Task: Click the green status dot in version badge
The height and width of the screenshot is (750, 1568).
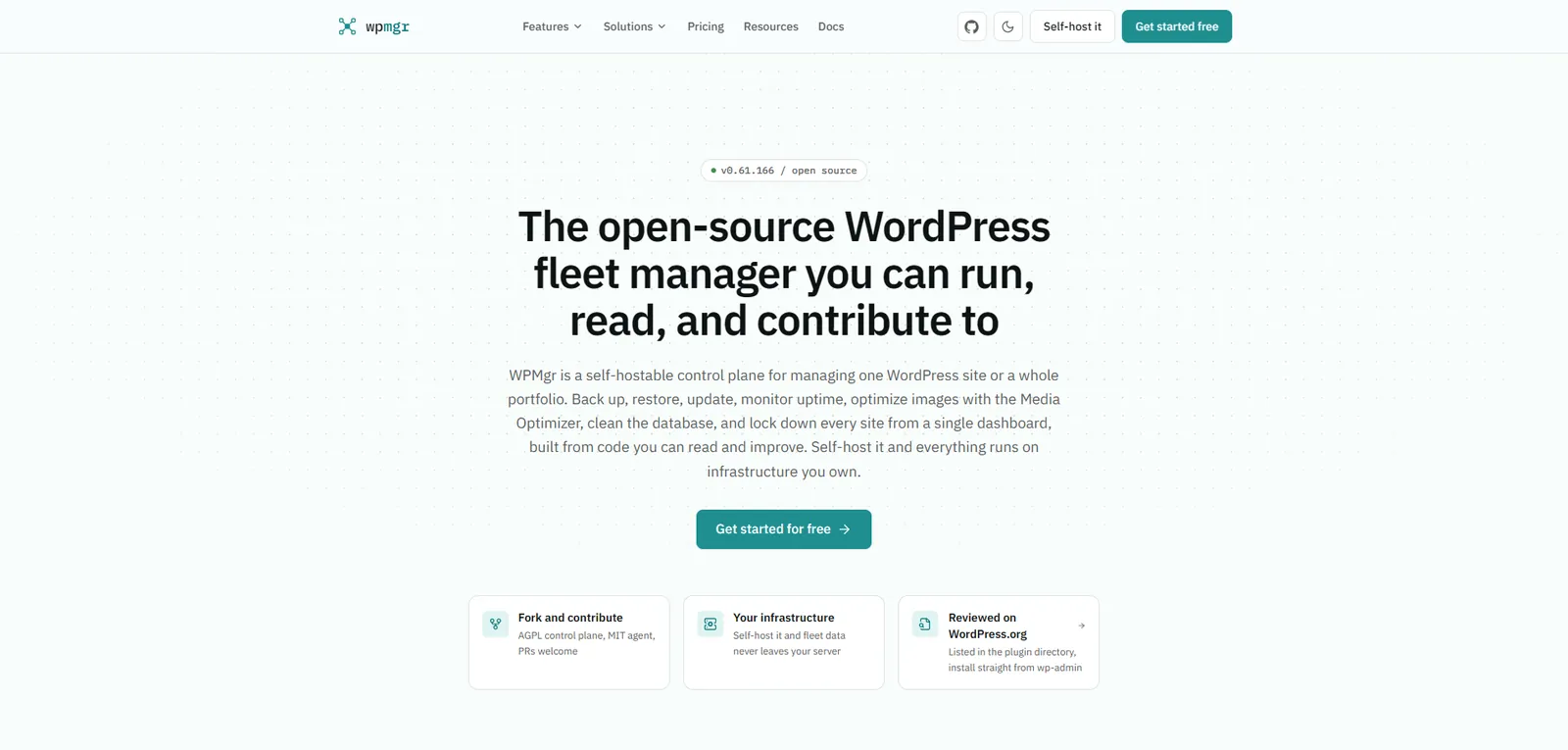Action: point(713,171)
